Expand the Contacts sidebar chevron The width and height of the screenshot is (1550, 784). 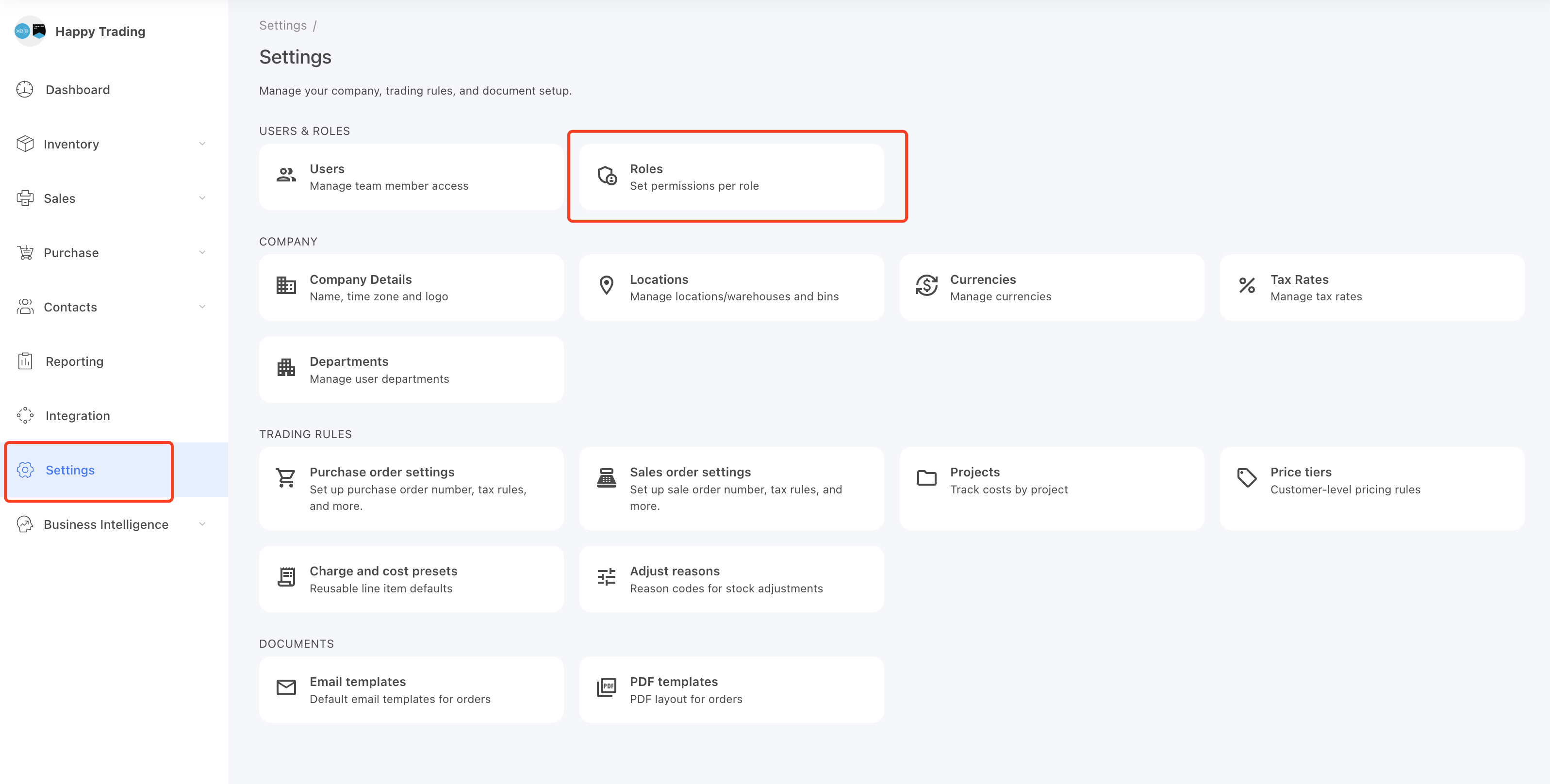coord(202,307)
